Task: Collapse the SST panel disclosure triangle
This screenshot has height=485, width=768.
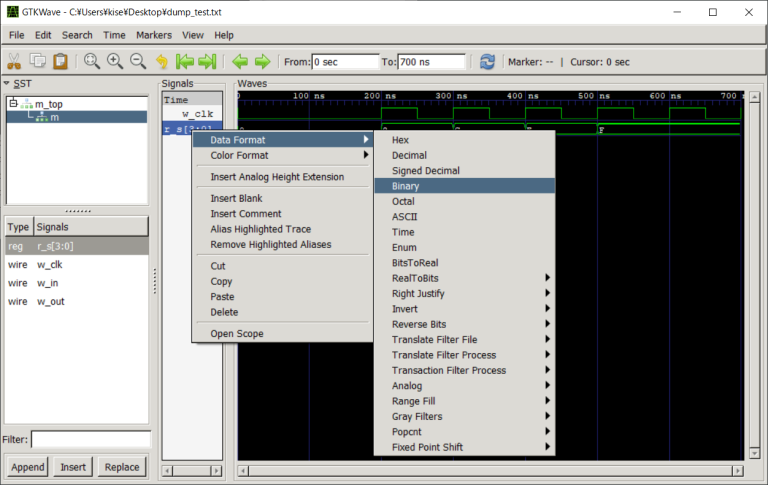Action: [6, 83]
